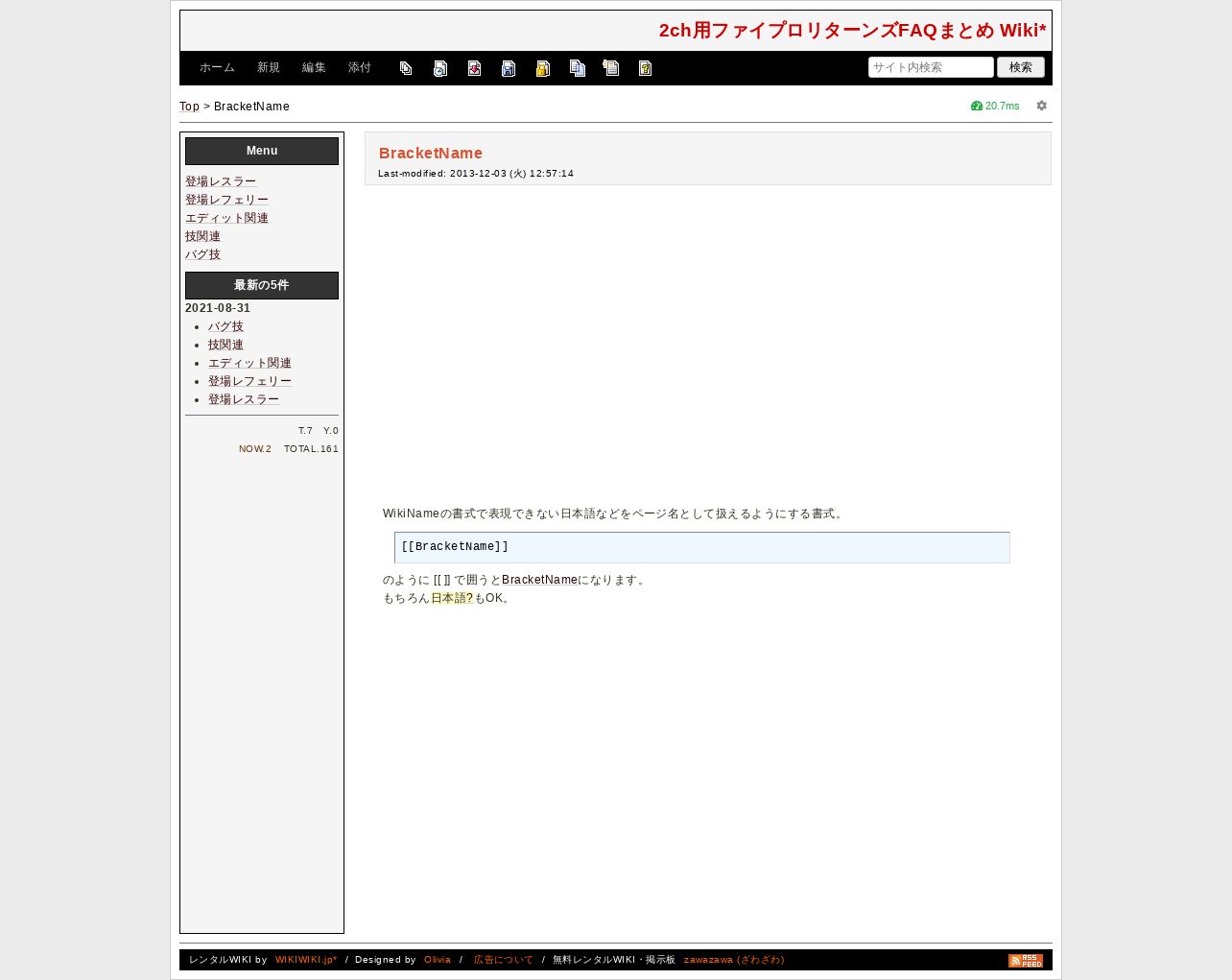Open help via yellow question mark icon

point(645,68)
